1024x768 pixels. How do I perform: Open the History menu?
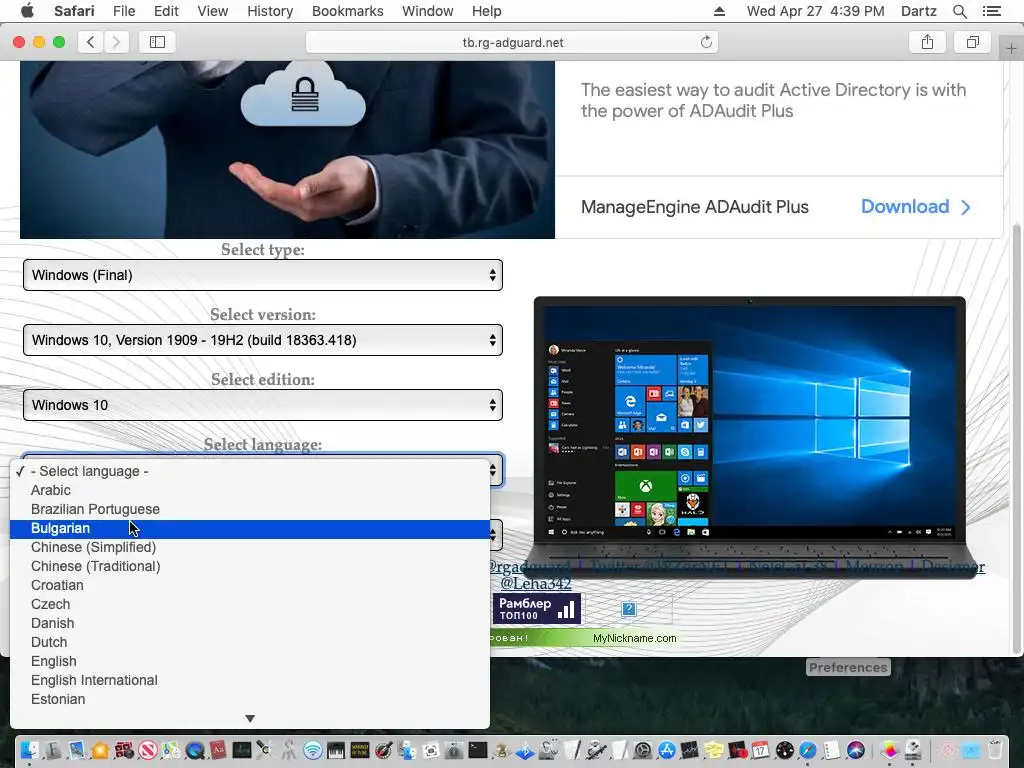coord(270,11)
